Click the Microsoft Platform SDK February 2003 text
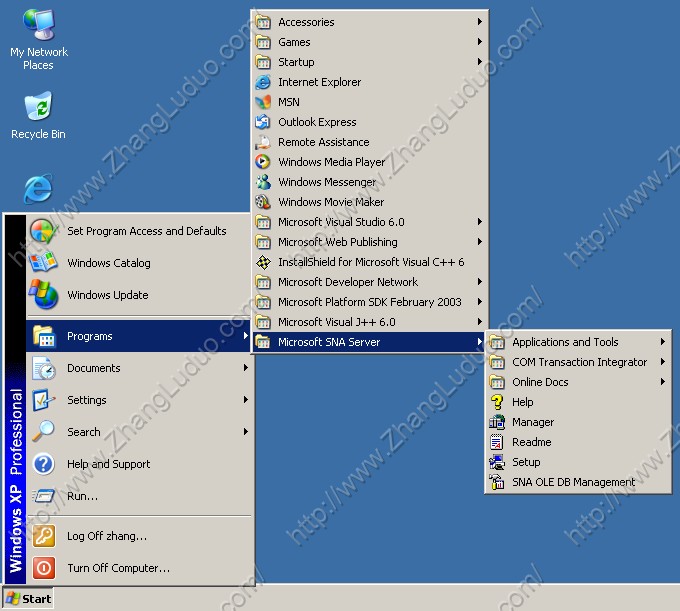Image resolution: width=680 pixels, height=611 pixels. click(x=370, y=302)
